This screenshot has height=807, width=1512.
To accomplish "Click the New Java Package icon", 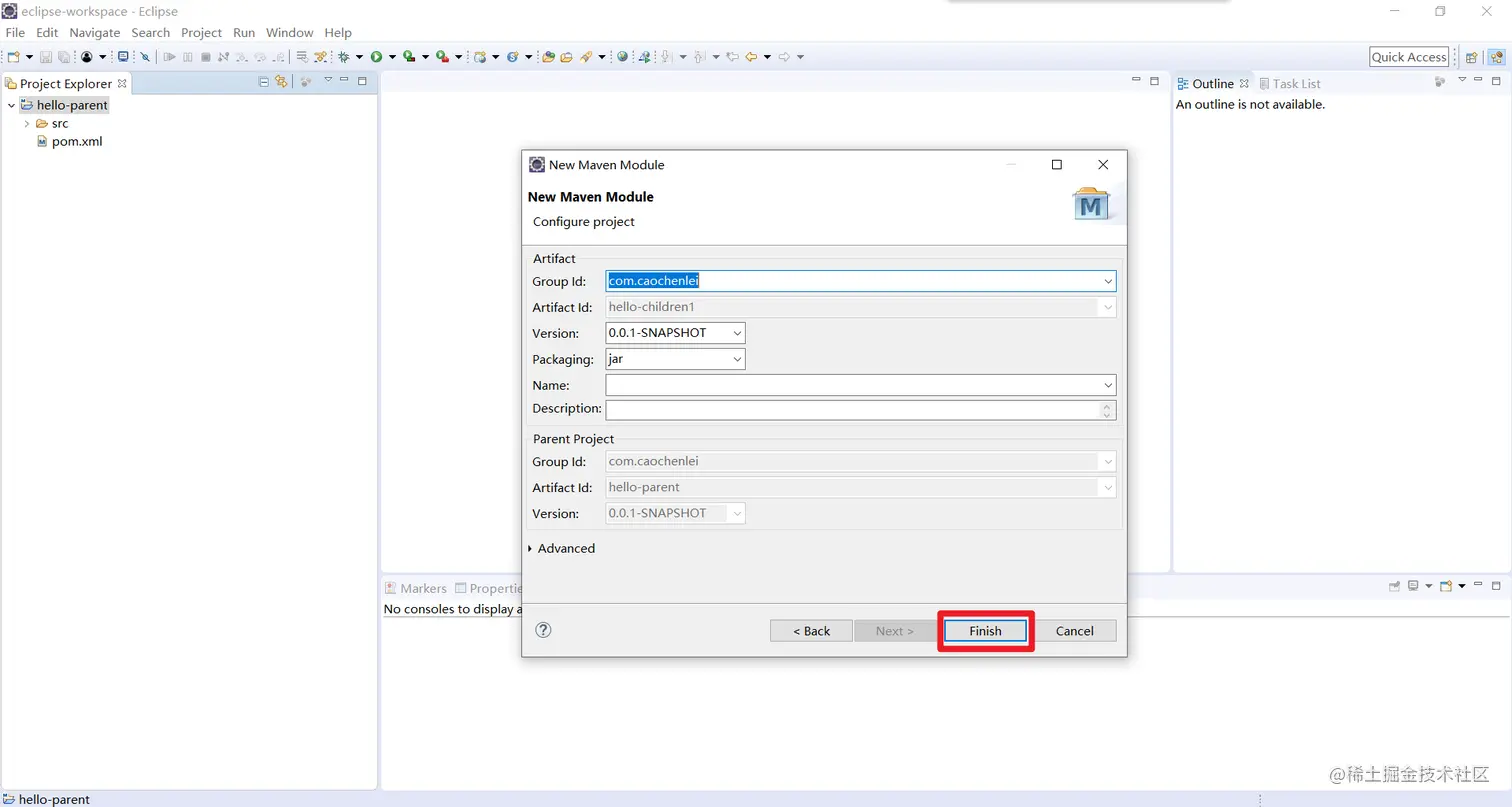I will 480,57.
